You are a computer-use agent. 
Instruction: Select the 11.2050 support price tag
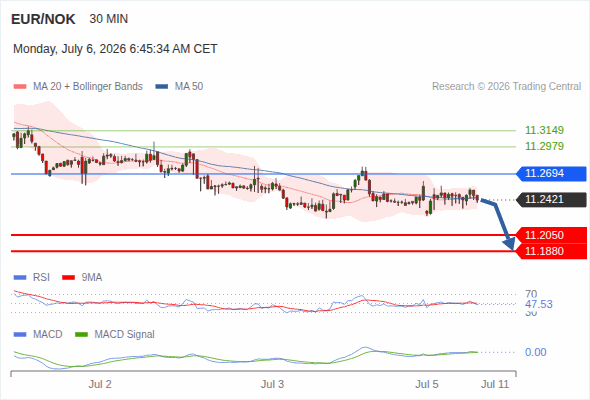[551, 235]
